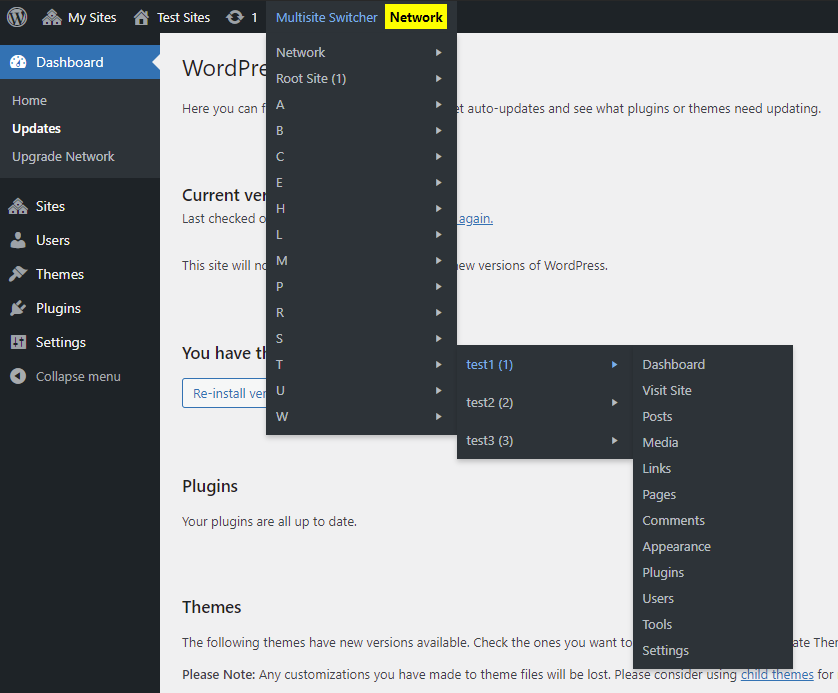Viewport: 838px width, 693px height.
Task: Open Plugins in test1 flyout
Action: coord(663,573)
